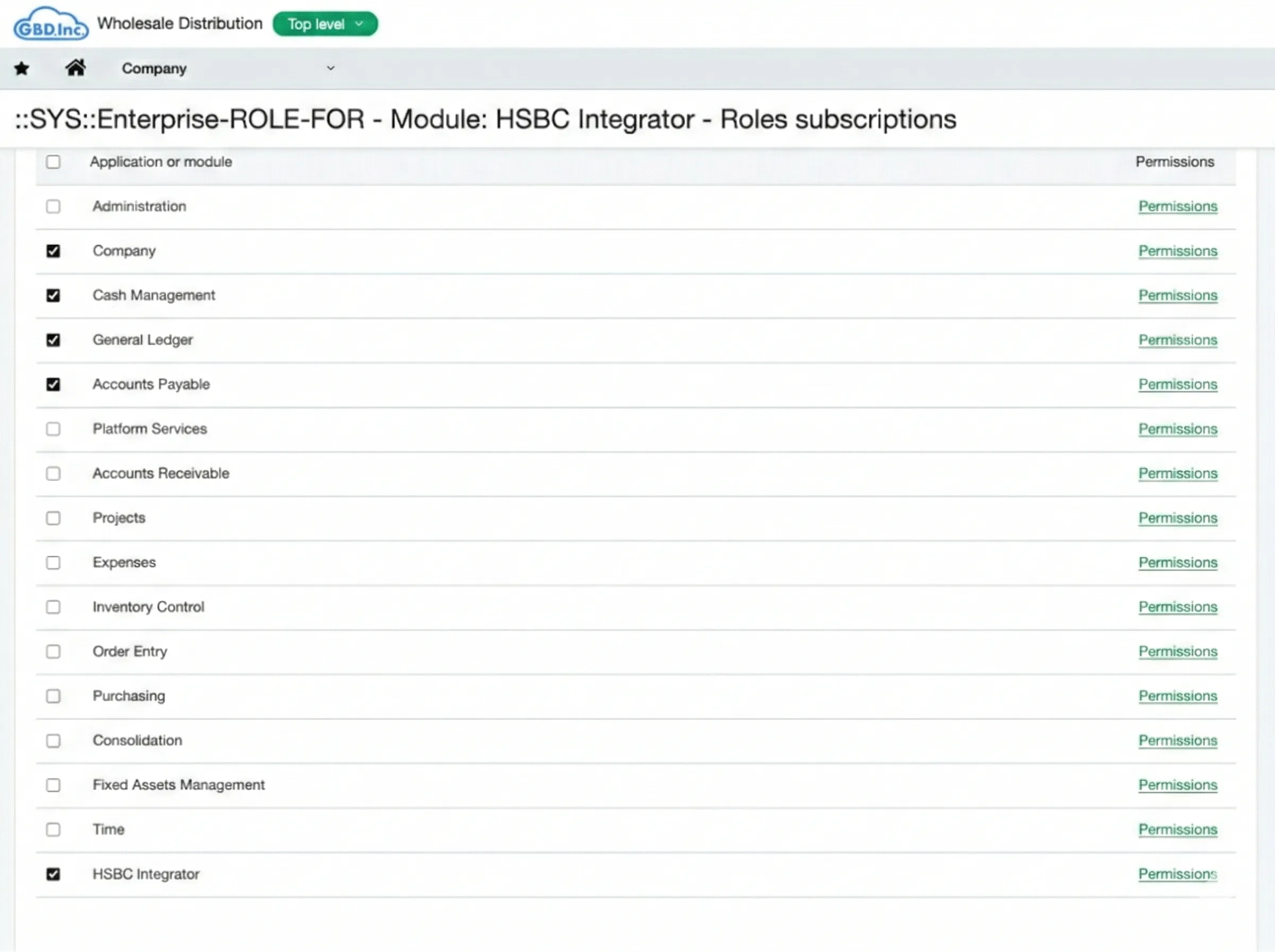Screen dimensions: 1275x952
Task: Open Permissions link for Time
Action: point(1178,830)
